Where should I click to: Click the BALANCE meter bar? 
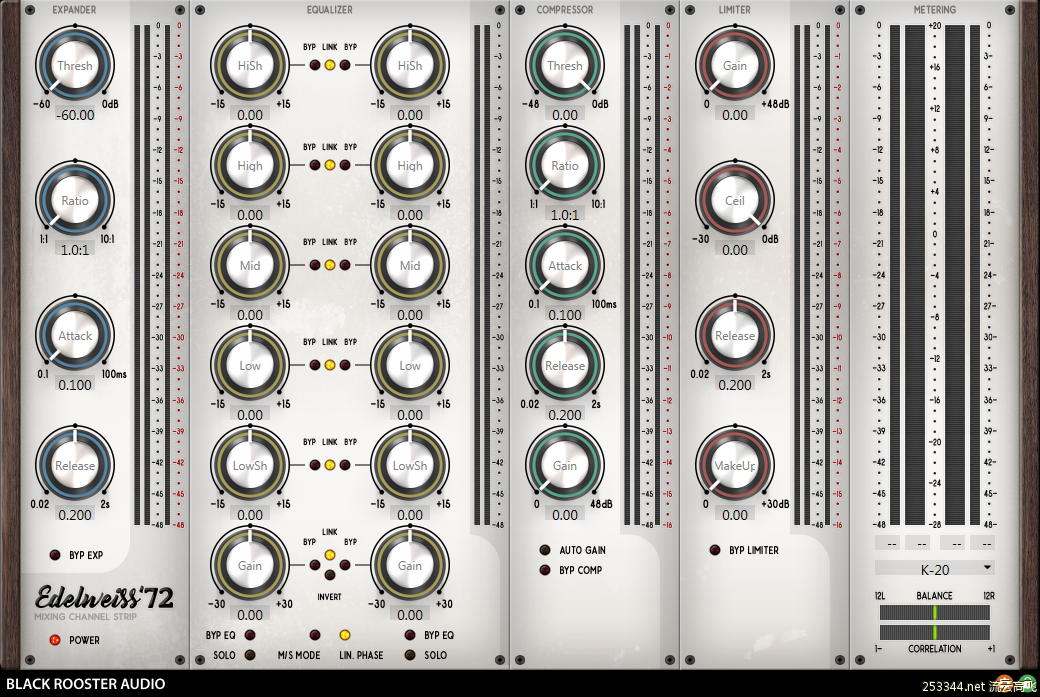(x=935, y=612)
